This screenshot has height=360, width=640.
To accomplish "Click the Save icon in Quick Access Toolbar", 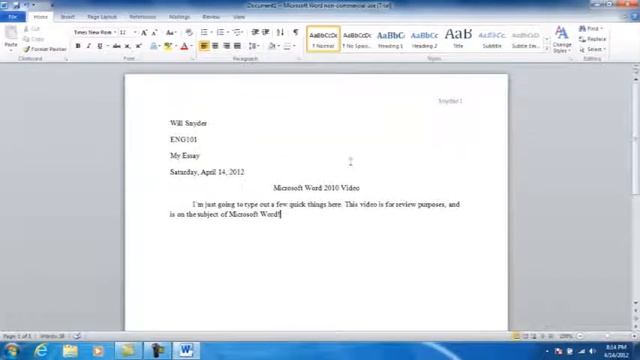I will pyautogui.click(x=16, y=5).
